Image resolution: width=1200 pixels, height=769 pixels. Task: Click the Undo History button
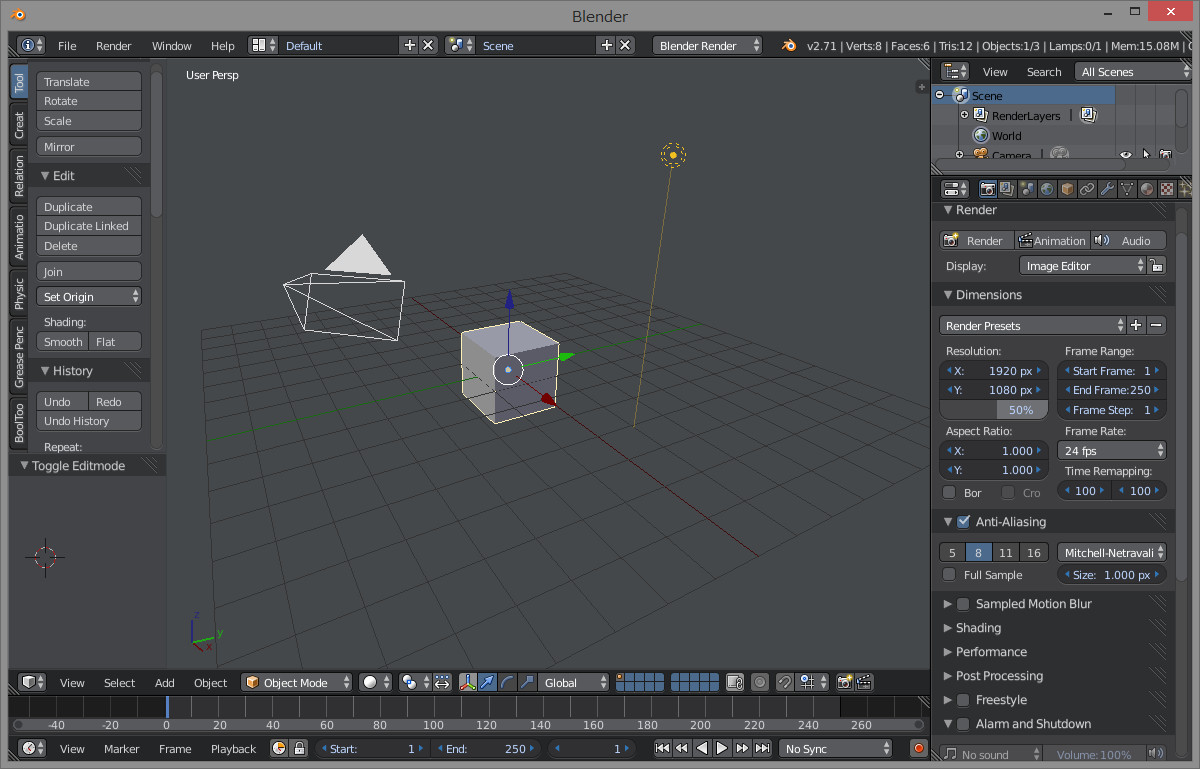point(89,421)
